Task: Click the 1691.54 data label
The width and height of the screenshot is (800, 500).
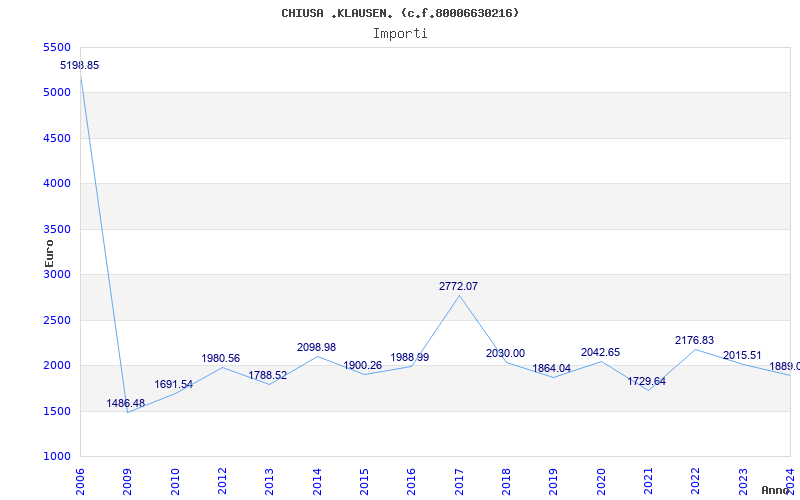Action: 173,384
